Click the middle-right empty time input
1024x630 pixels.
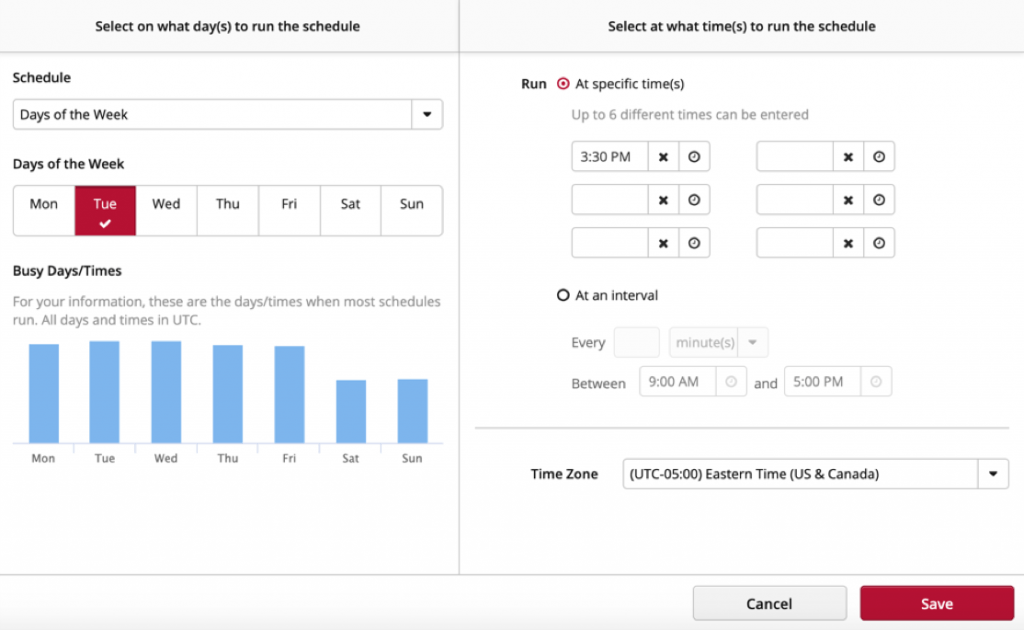[795, 200]
